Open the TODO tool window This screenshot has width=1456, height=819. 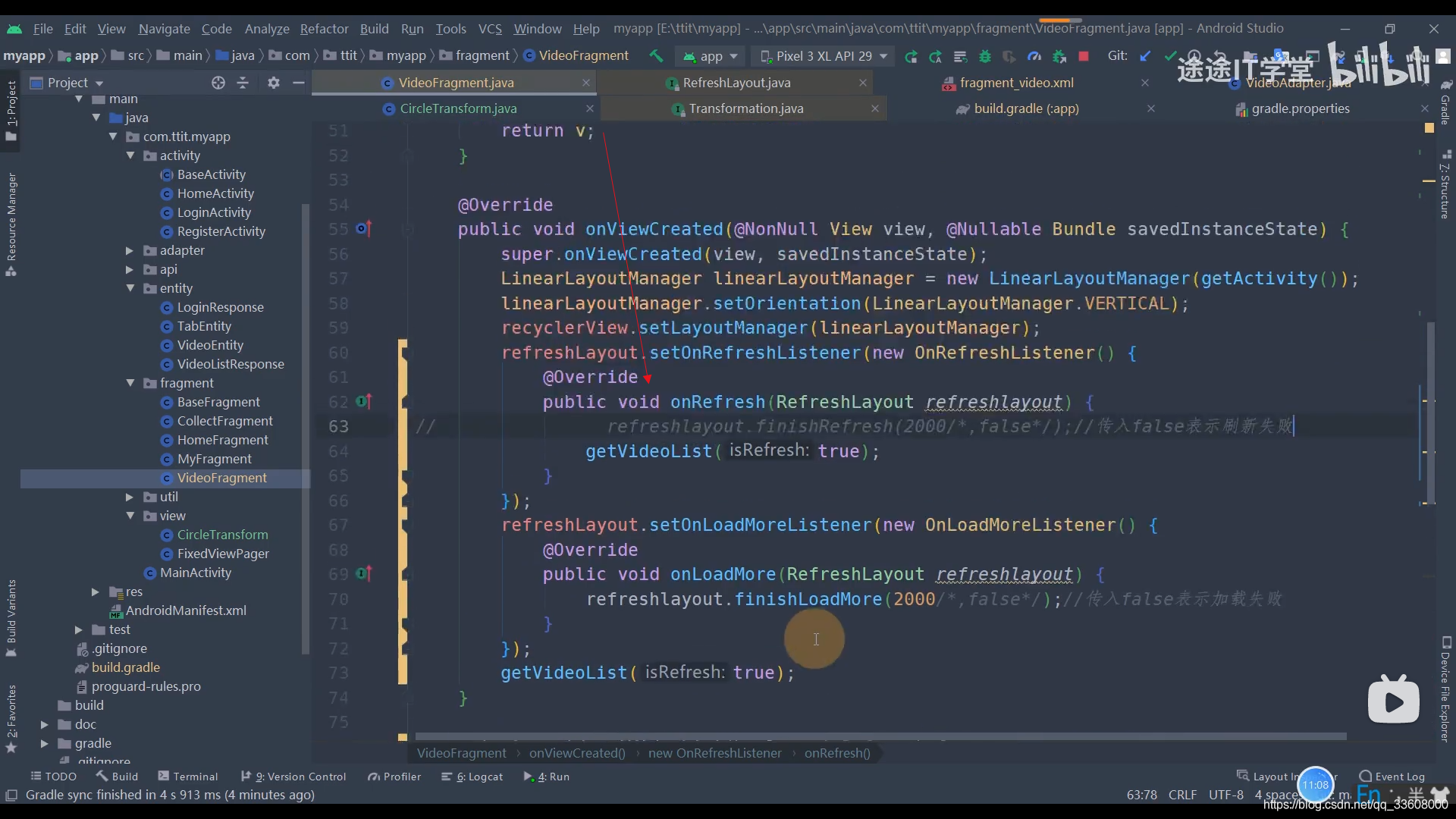tap(53, 777)
